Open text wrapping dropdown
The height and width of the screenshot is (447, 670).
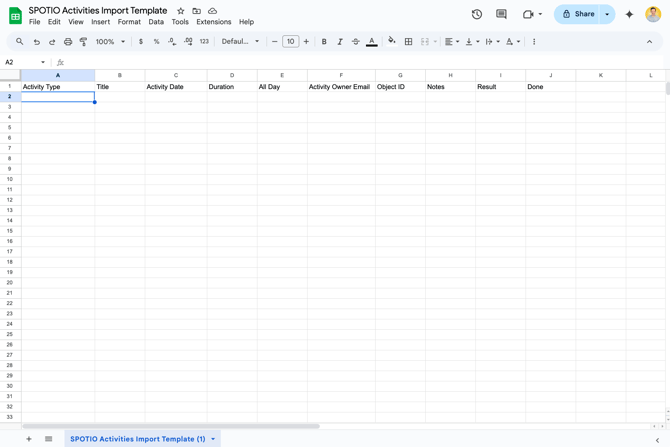tap(492, 41)
